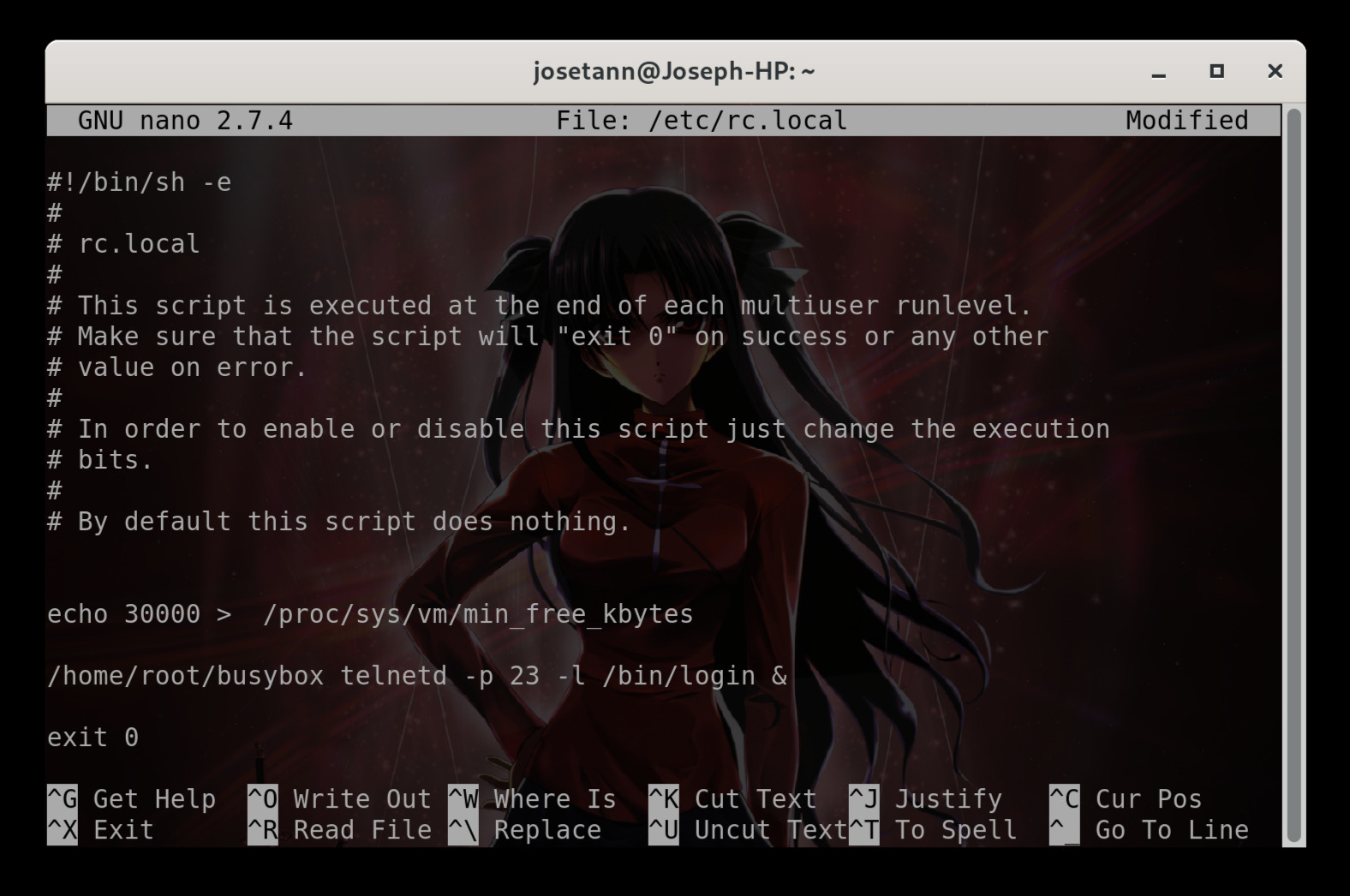Viewport: 1350px width, 896px height.
Task: Select the ^T To Spell shortcut
Action: tap(933, 830)
